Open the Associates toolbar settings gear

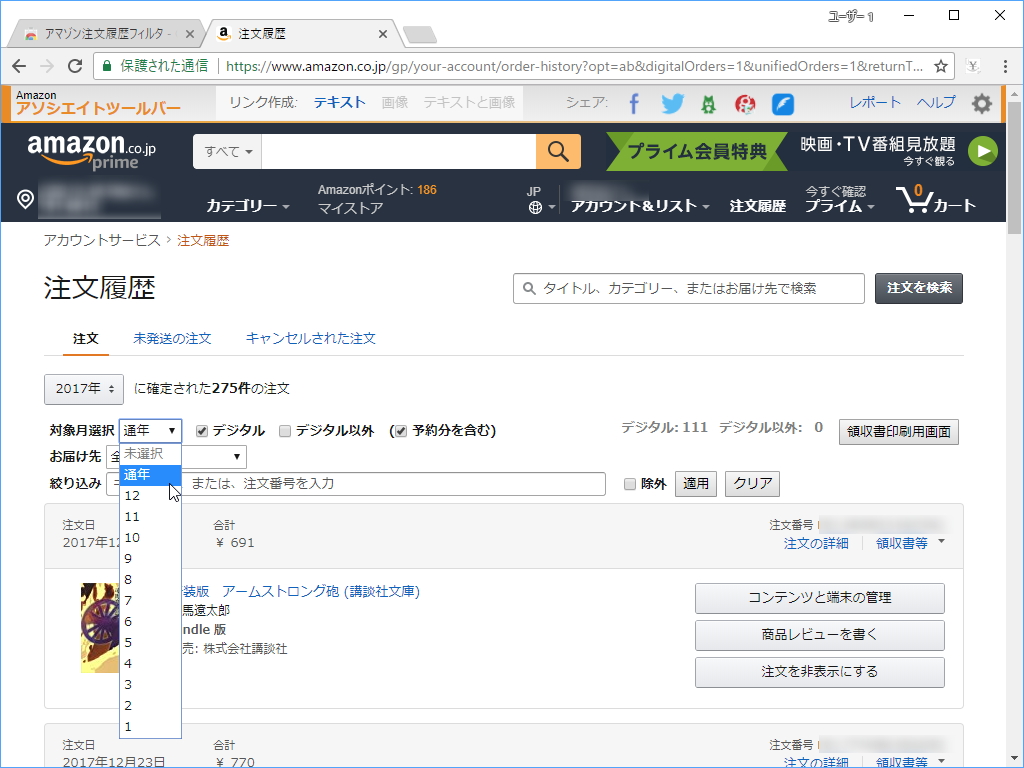pyautogui.click(x=982, y=103)
